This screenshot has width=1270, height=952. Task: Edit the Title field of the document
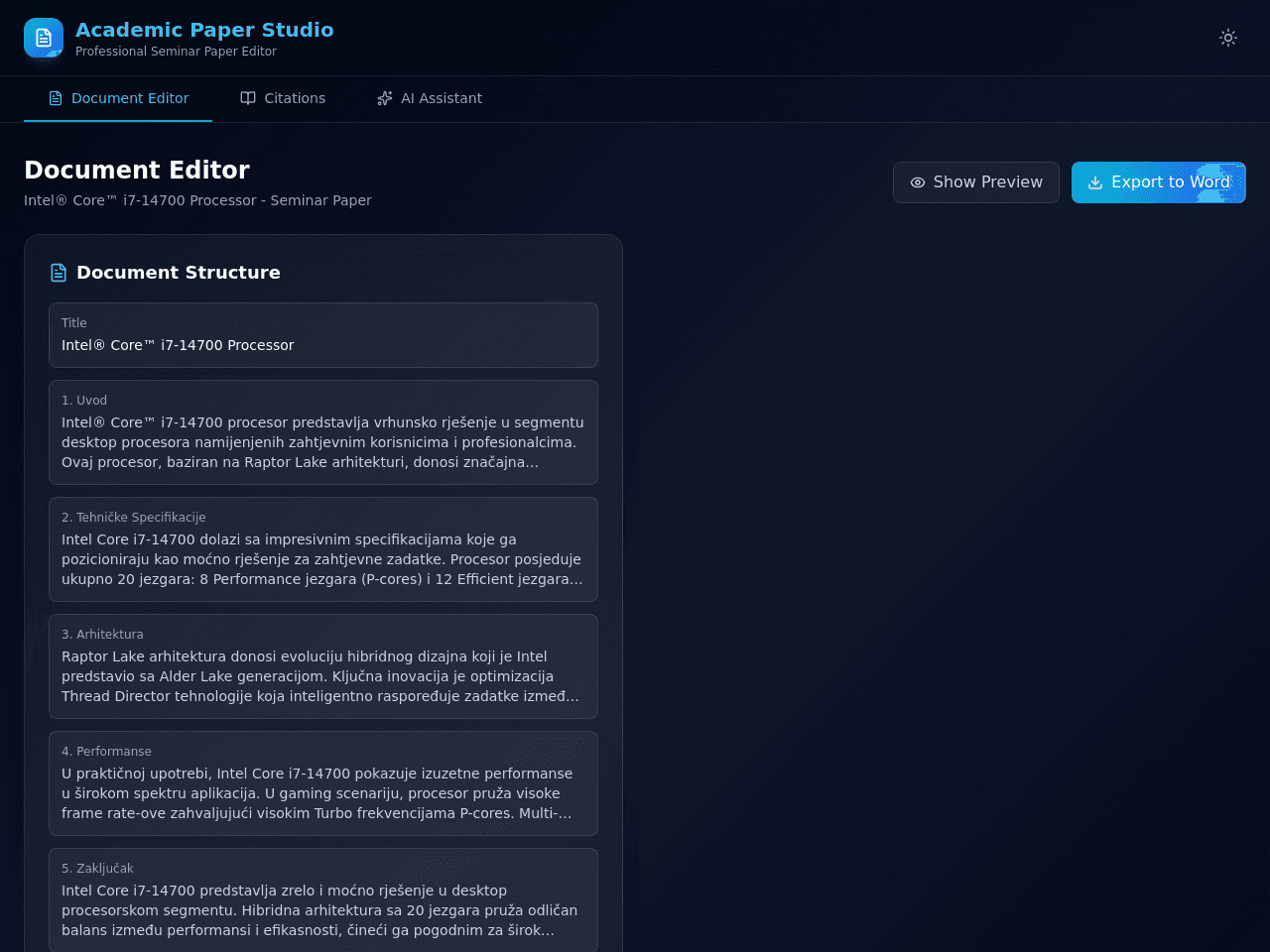tap(323, 335)
